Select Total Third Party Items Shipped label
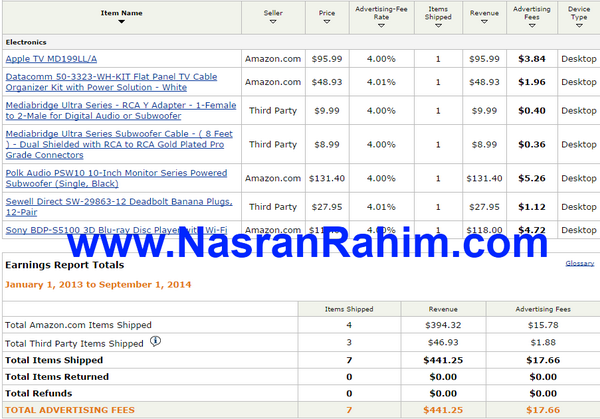This screenshot has width=600, height=419. [74, 343]
